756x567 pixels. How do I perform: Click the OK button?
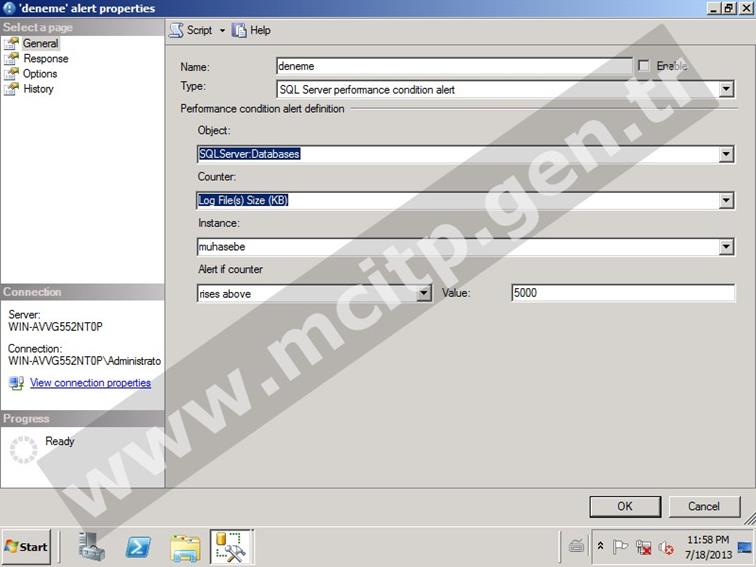[x=625, y=506]
